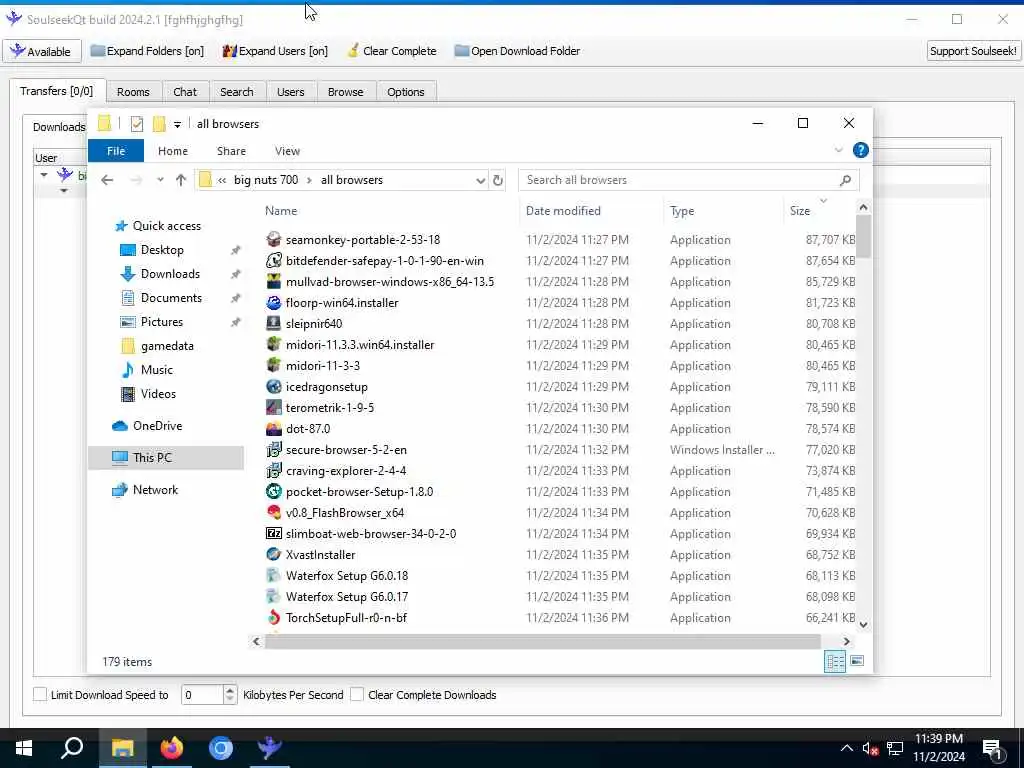Toggle Clear Complete Downloads checkbox
This screenshot has width=1024, height=768.
tap(357, 694)
